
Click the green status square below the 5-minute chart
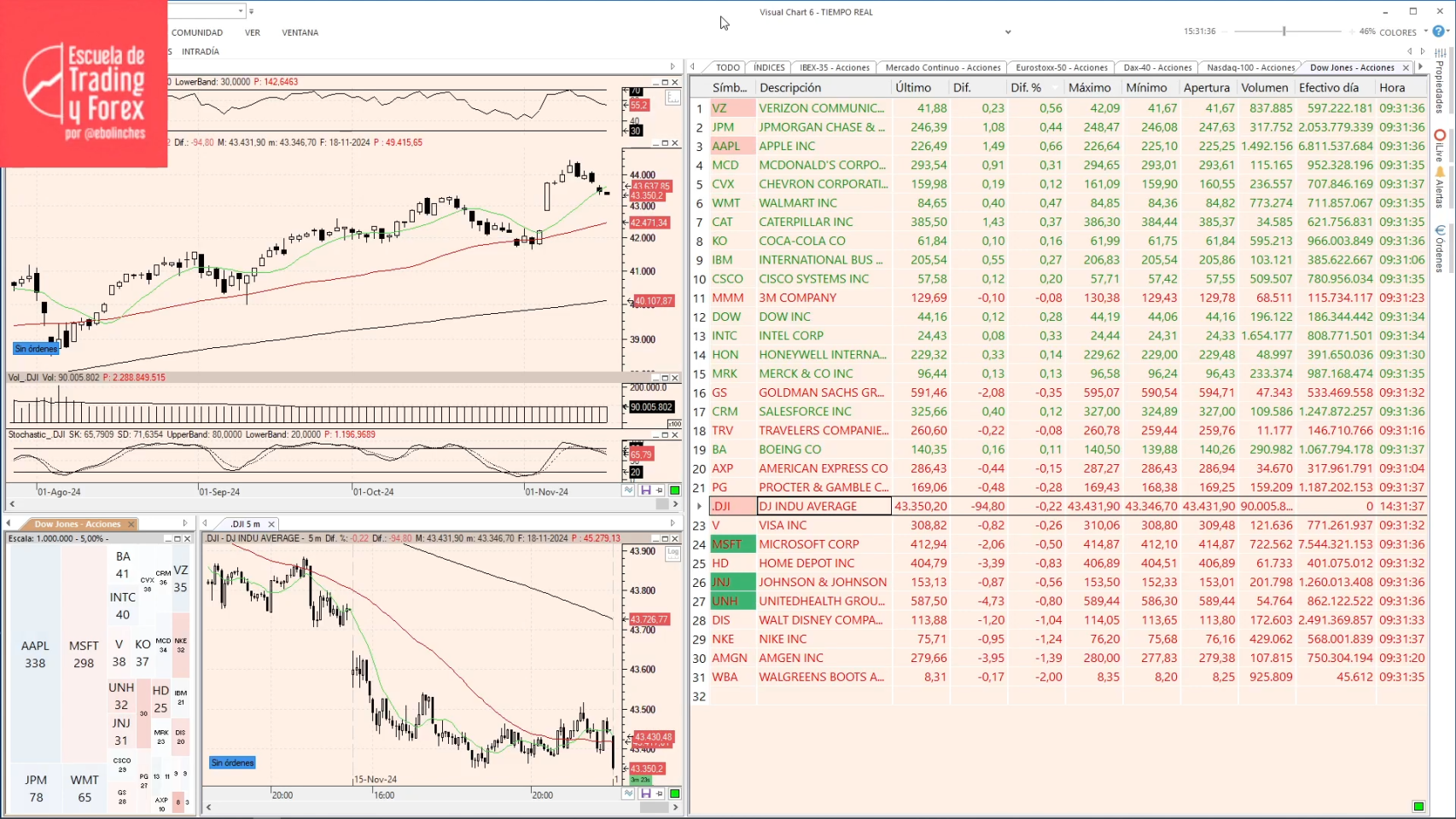(x=675, y=793)
